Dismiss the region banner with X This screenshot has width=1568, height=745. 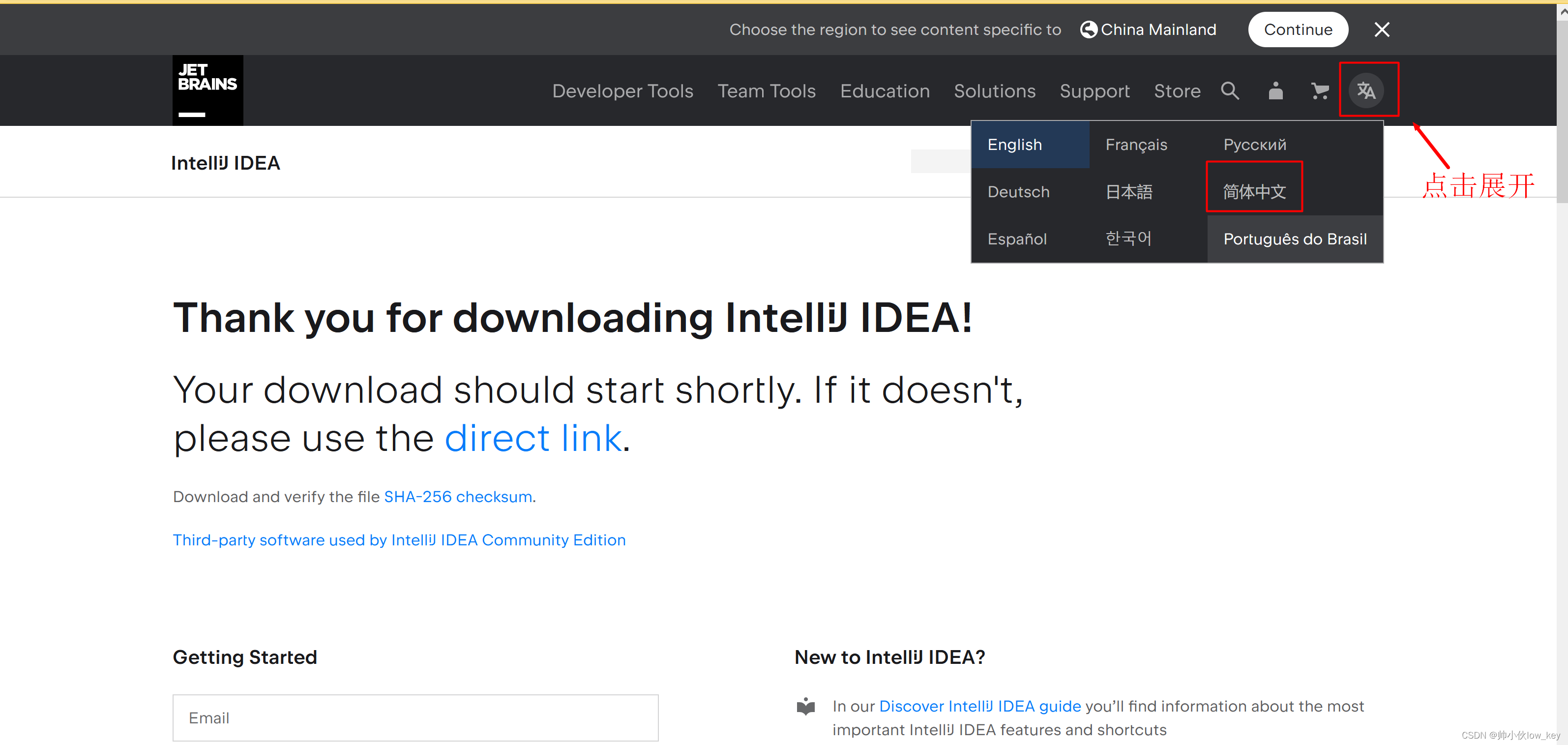(1382, 29)
